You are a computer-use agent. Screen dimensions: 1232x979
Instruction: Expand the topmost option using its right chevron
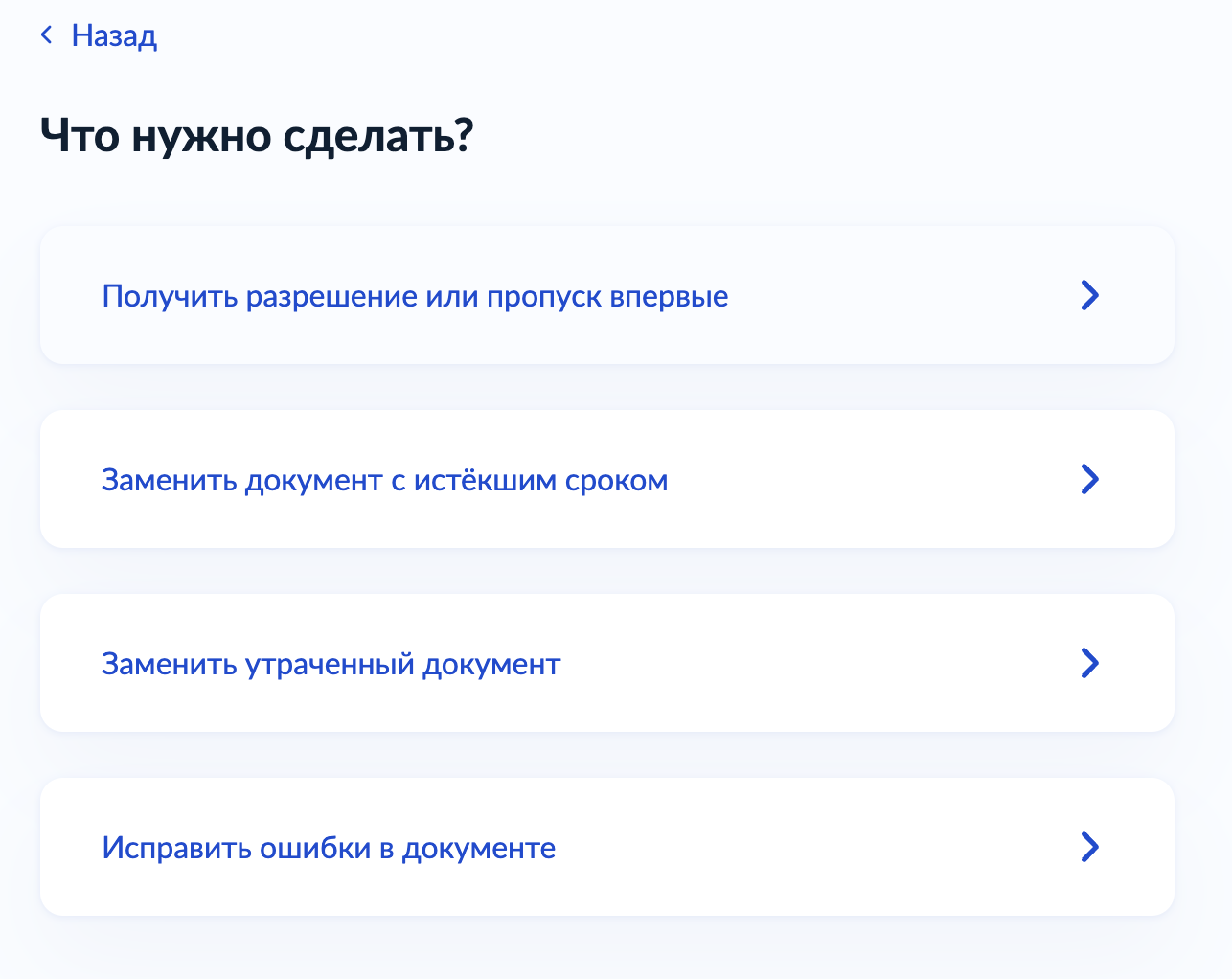[1089, 295]
